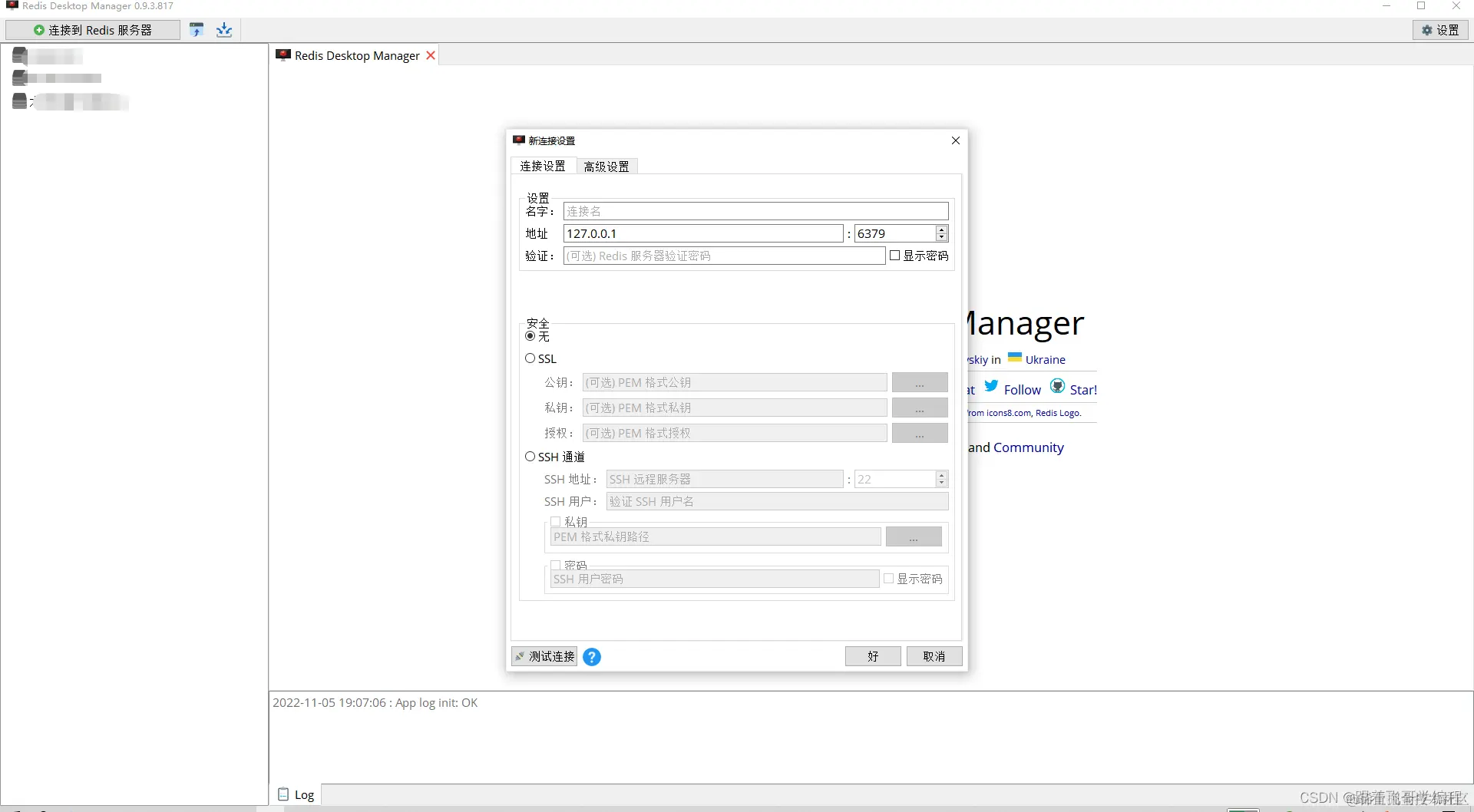
Task: Open the Redis Logo credit link
Action: click(x=1058, y=413)
